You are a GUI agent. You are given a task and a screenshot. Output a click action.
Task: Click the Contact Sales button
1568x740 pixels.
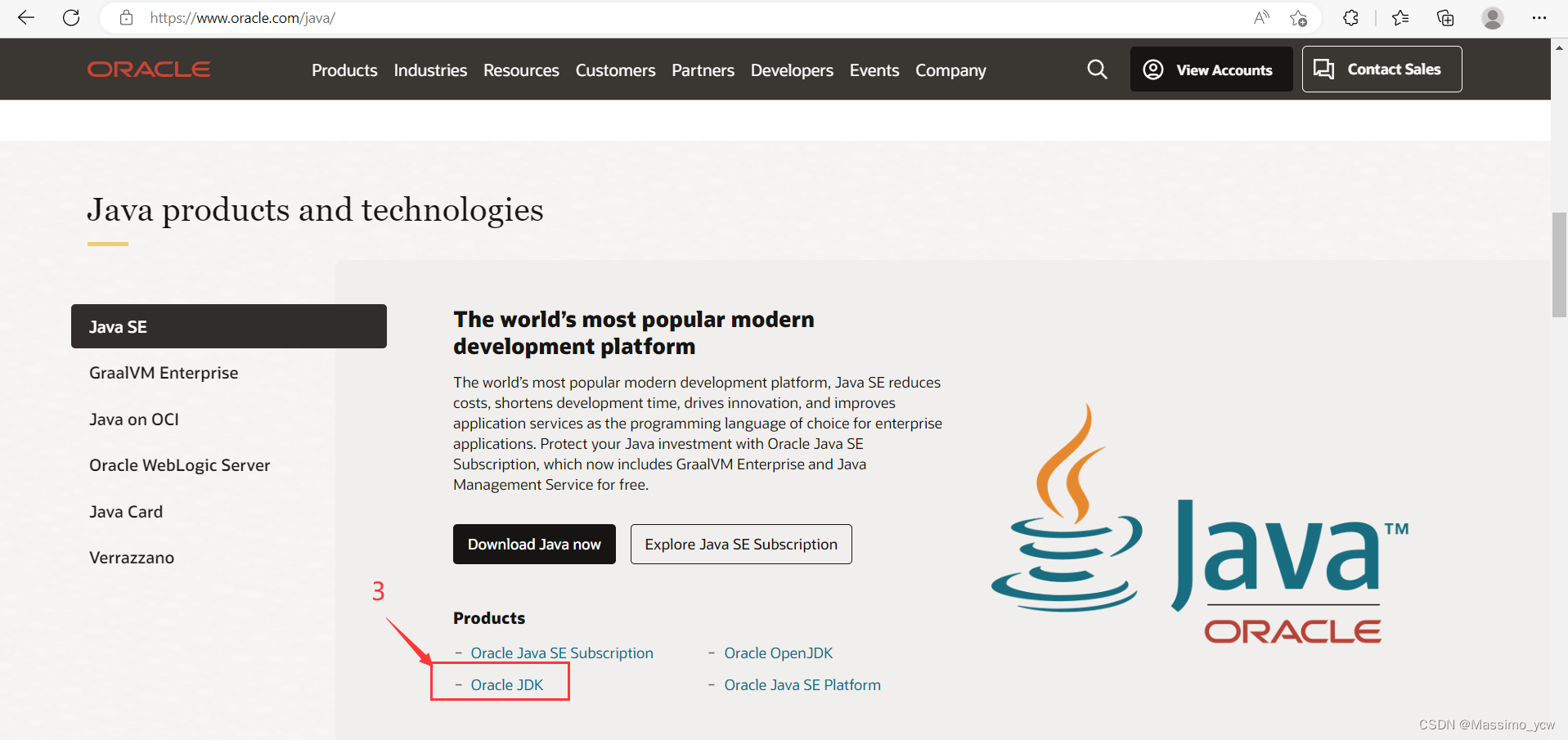1382,70
